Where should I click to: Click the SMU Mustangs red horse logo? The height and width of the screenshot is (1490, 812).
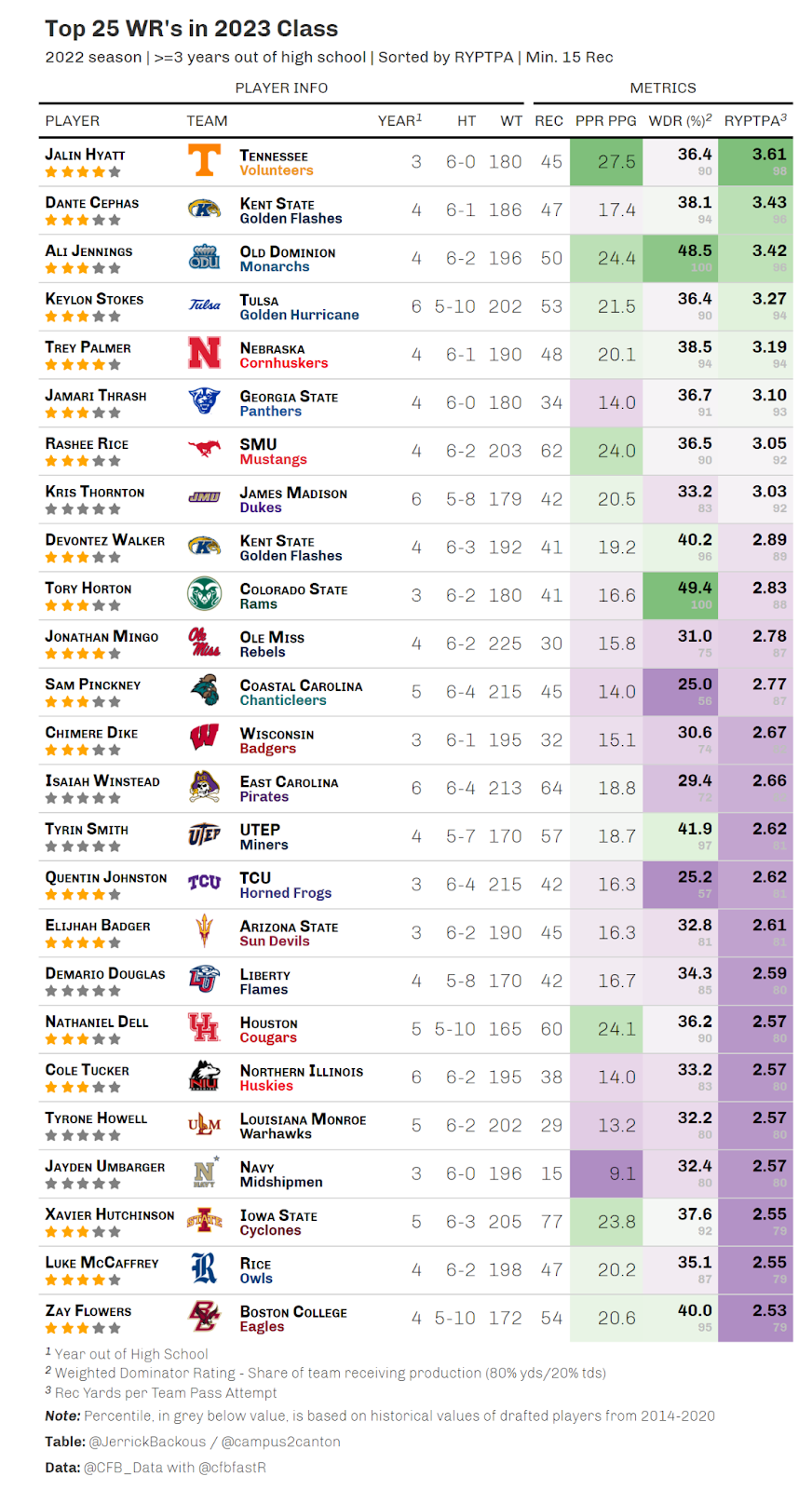click(x=204, y=450)
